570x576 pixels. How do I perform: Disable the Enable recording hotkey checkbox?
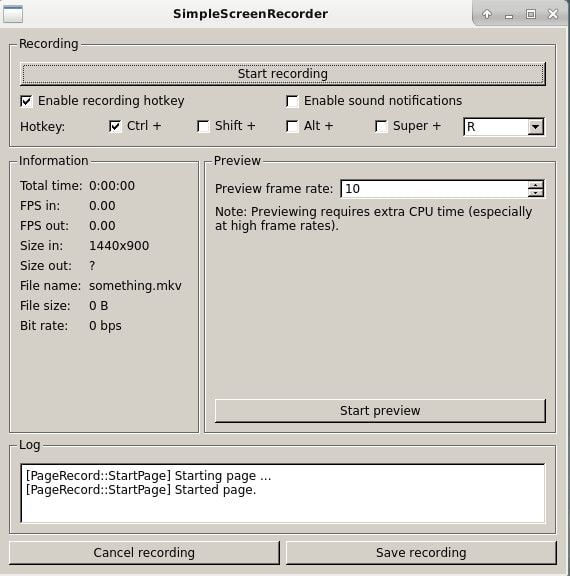(x=26, y=101)
